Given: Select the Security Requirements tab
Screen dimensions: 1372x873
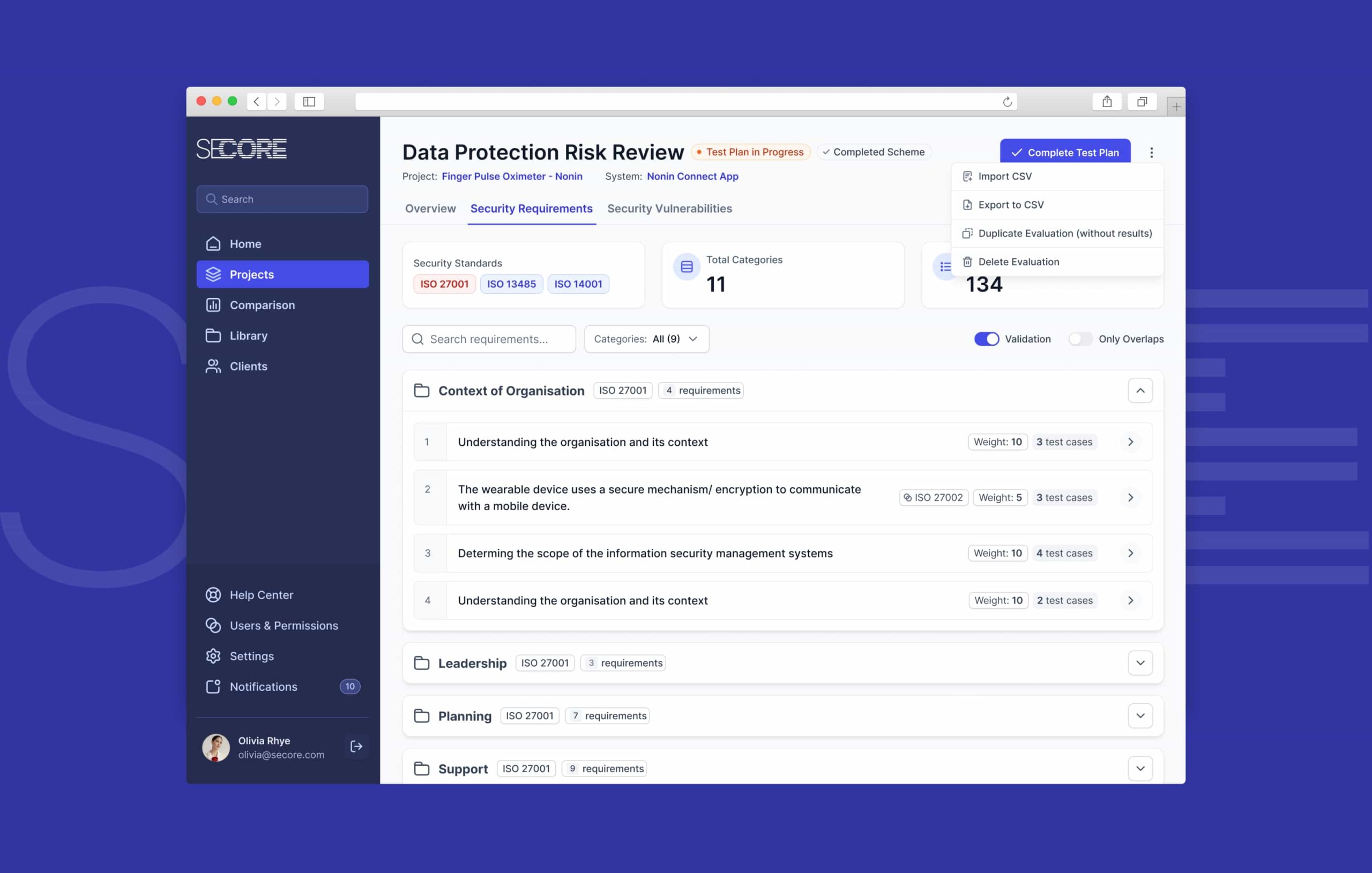Looking at the screenshot, I should pos(531,208).
